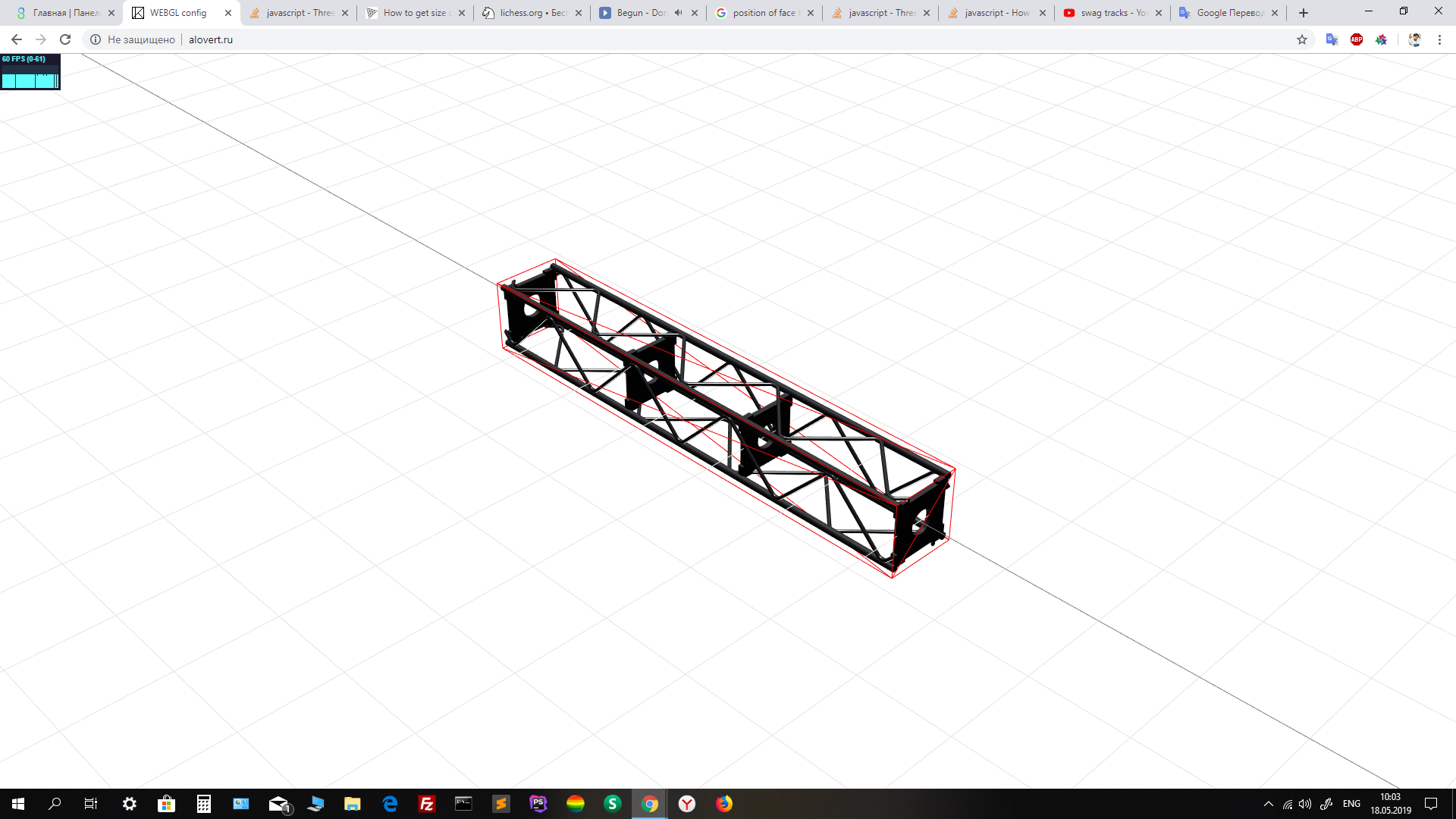Open the Chrome menu with three dots
This screenshot has width=1456, height=819.
click(1439, 39)
